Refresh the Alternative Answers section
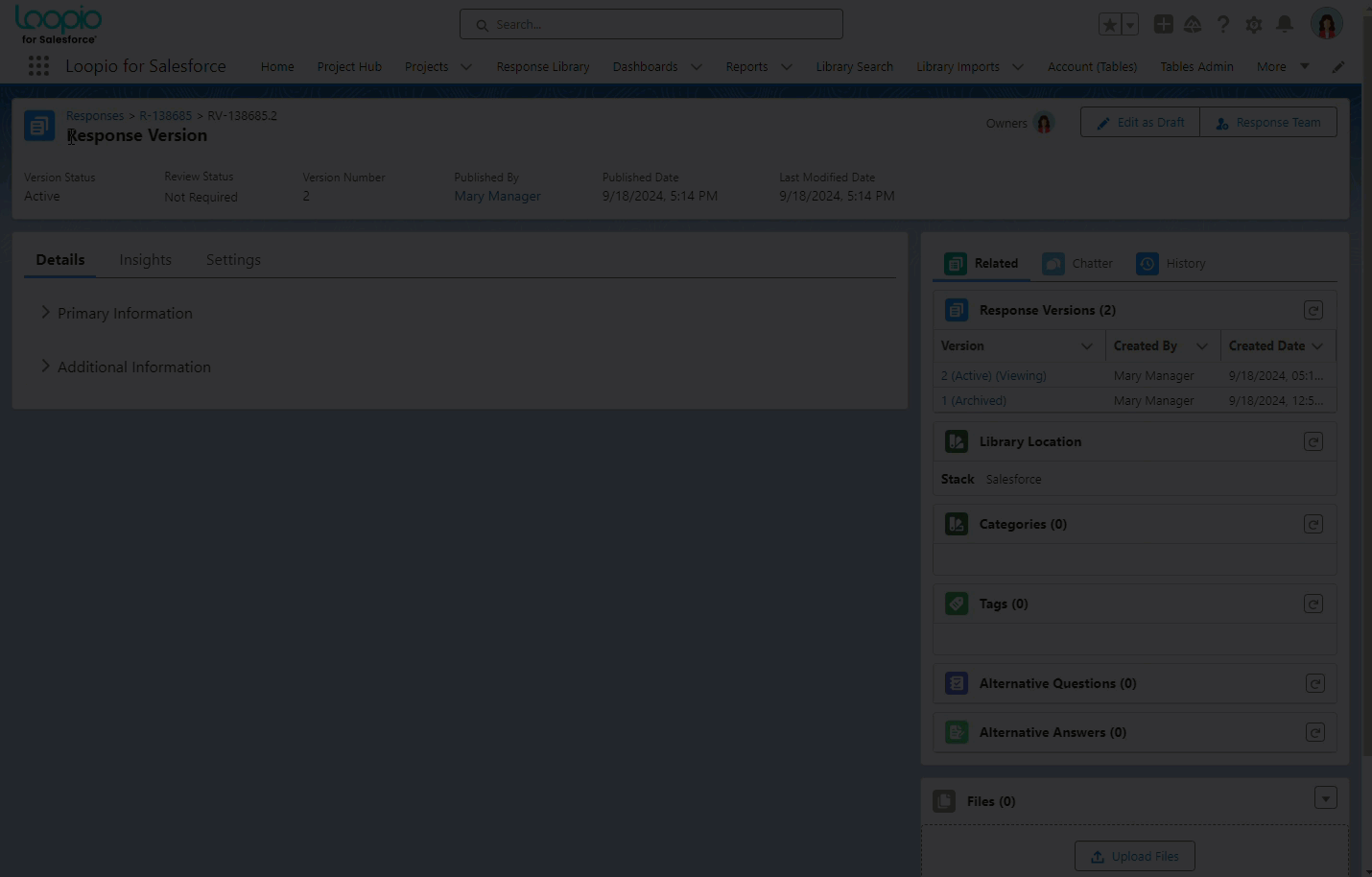The image size is (1372, 877). pos(1315,732)
